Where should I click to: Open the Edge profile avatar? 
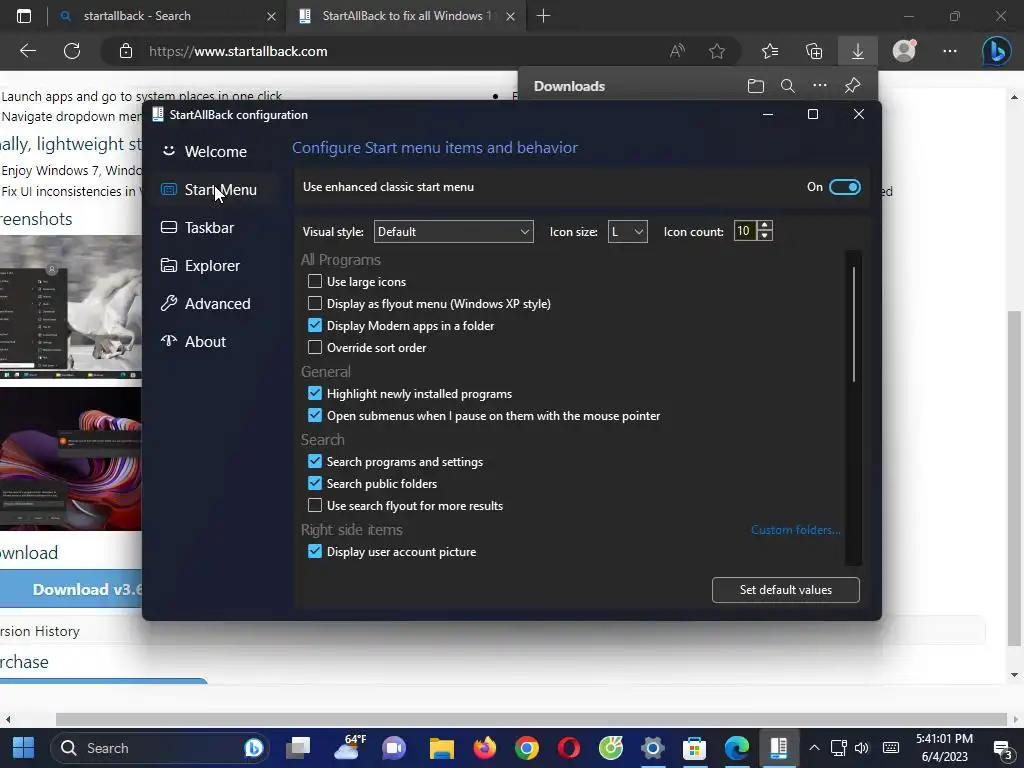(904, 50)
